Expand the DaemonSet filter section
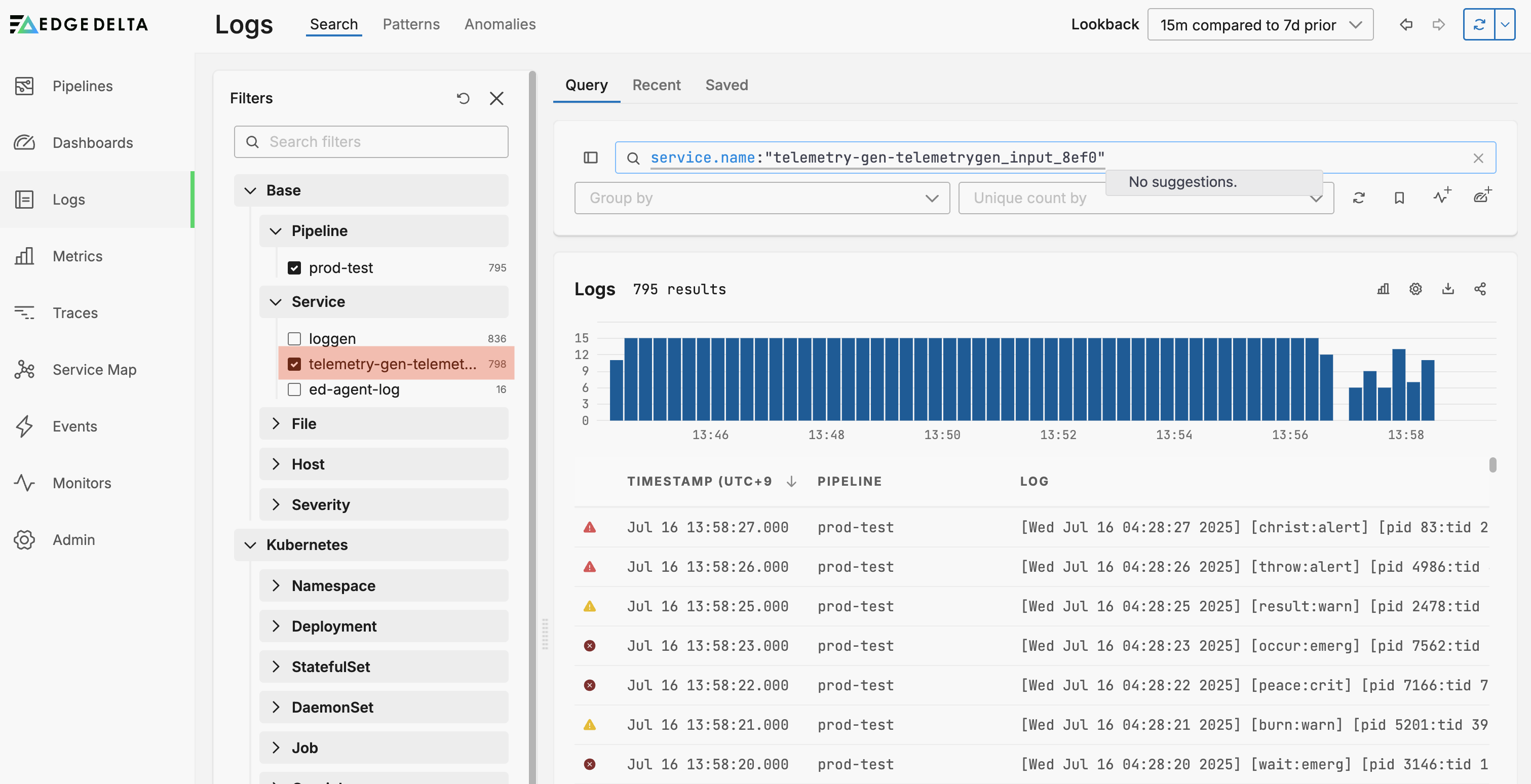 [384, 707]
